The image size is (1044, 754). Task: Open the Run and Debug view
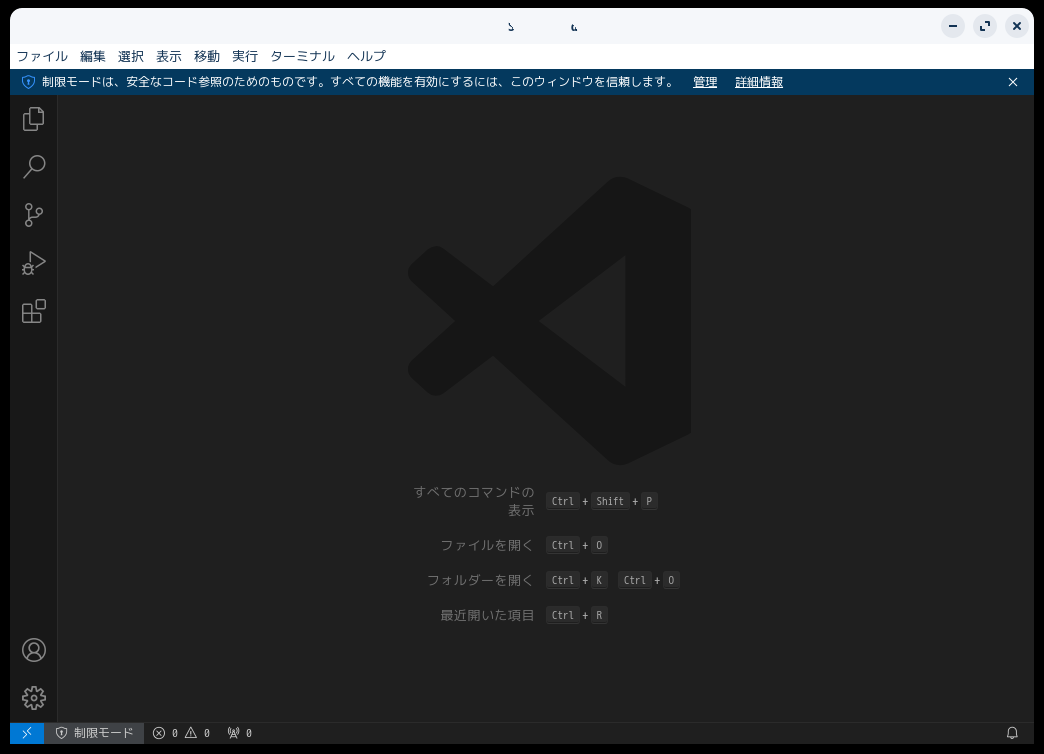[33, 263]
